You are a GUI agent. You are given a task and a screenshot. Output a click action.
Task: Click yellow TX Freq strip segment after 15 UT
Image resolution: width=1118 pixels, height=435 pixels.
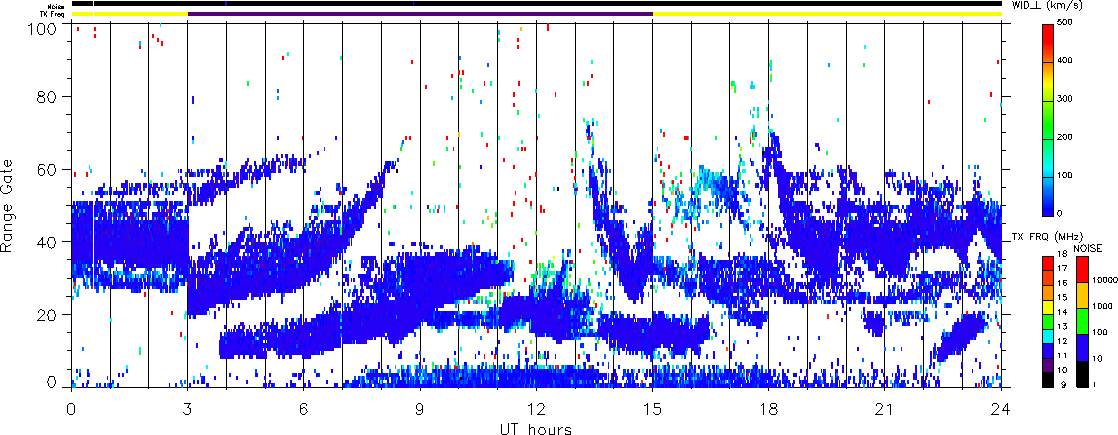point(827,14)
